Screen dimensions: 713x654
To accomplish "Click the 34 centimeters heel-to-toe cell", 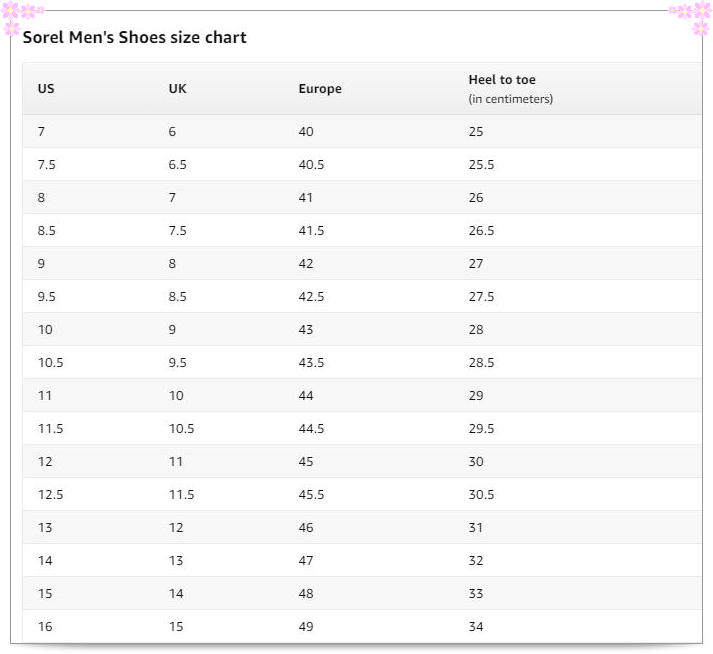I will [476, 627].
